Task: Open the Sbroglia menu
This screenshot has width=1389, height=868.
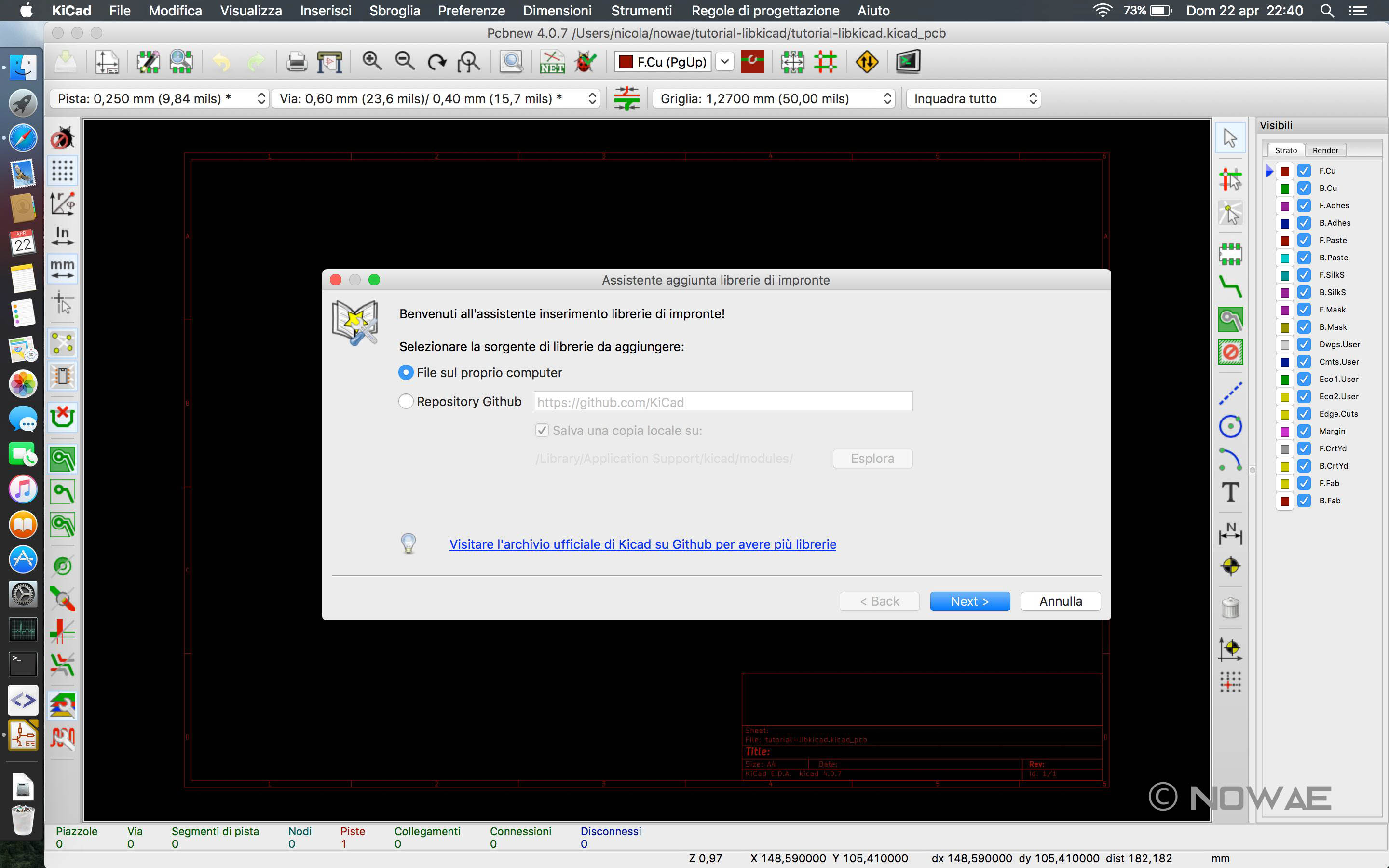Action: (x=395, y=10)
